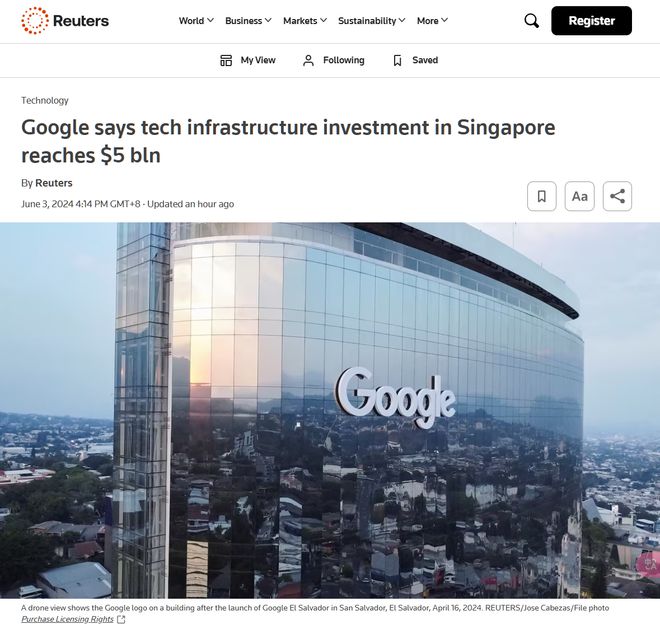Click the Saved bookmark icon

click(x=397, y=60)
